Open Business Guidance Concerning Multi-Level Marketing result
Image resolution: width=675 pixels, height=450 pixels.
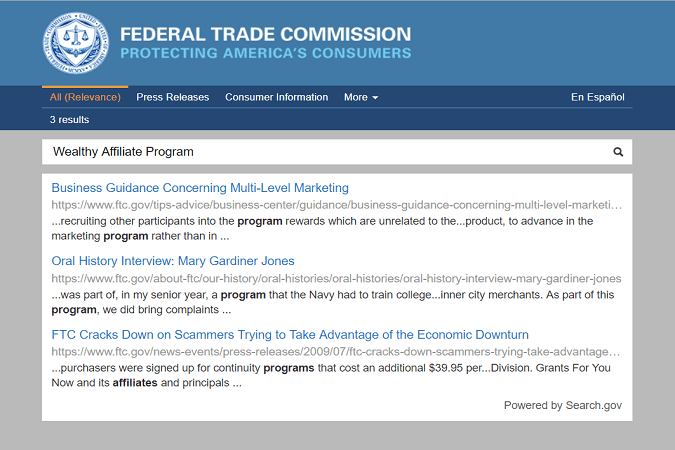coord(200,187)
